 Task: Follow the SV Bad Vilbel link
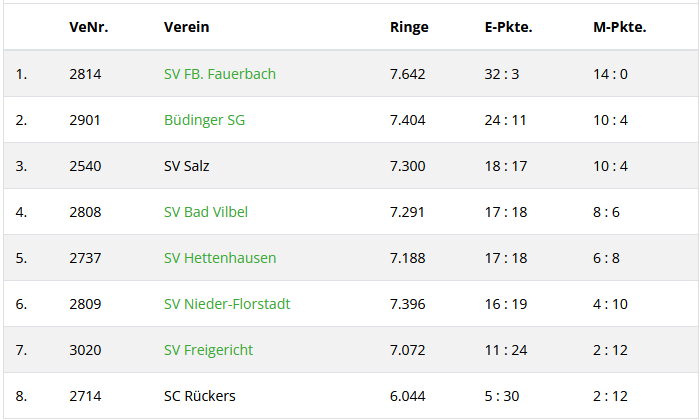coord(205,212)
